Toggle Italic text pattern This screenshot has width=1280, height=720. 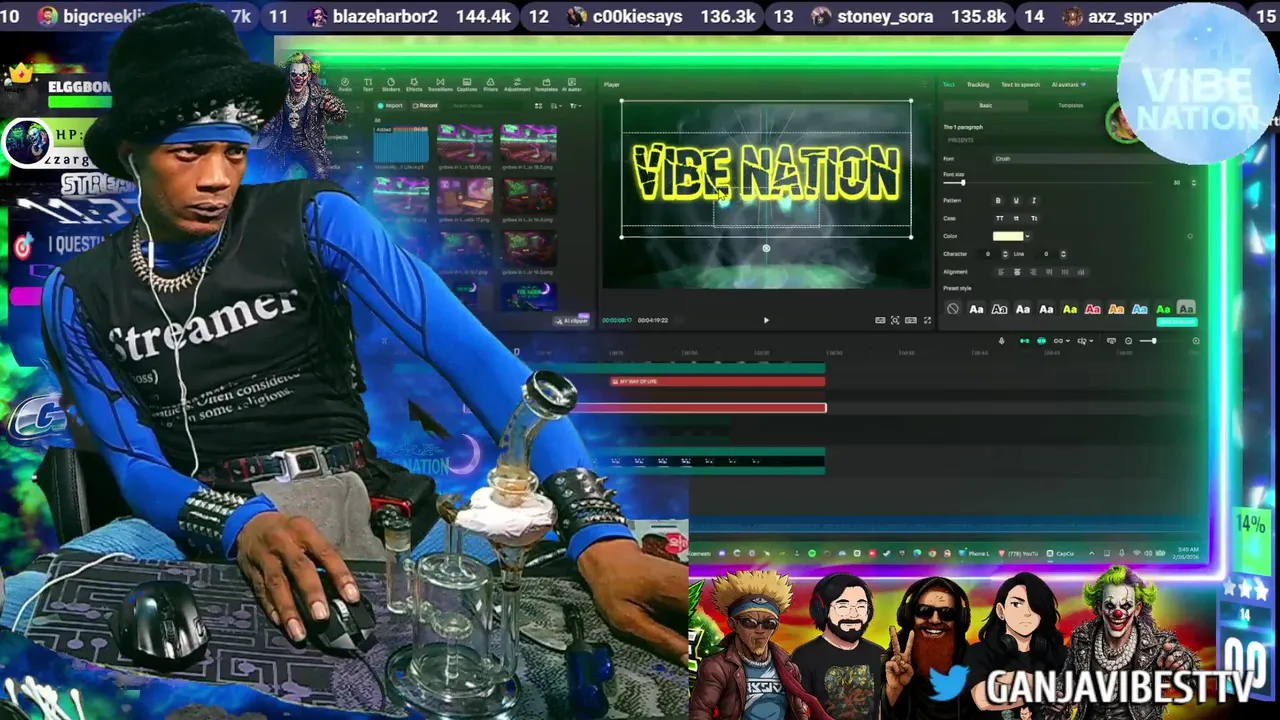click(x=1034, y=200)
